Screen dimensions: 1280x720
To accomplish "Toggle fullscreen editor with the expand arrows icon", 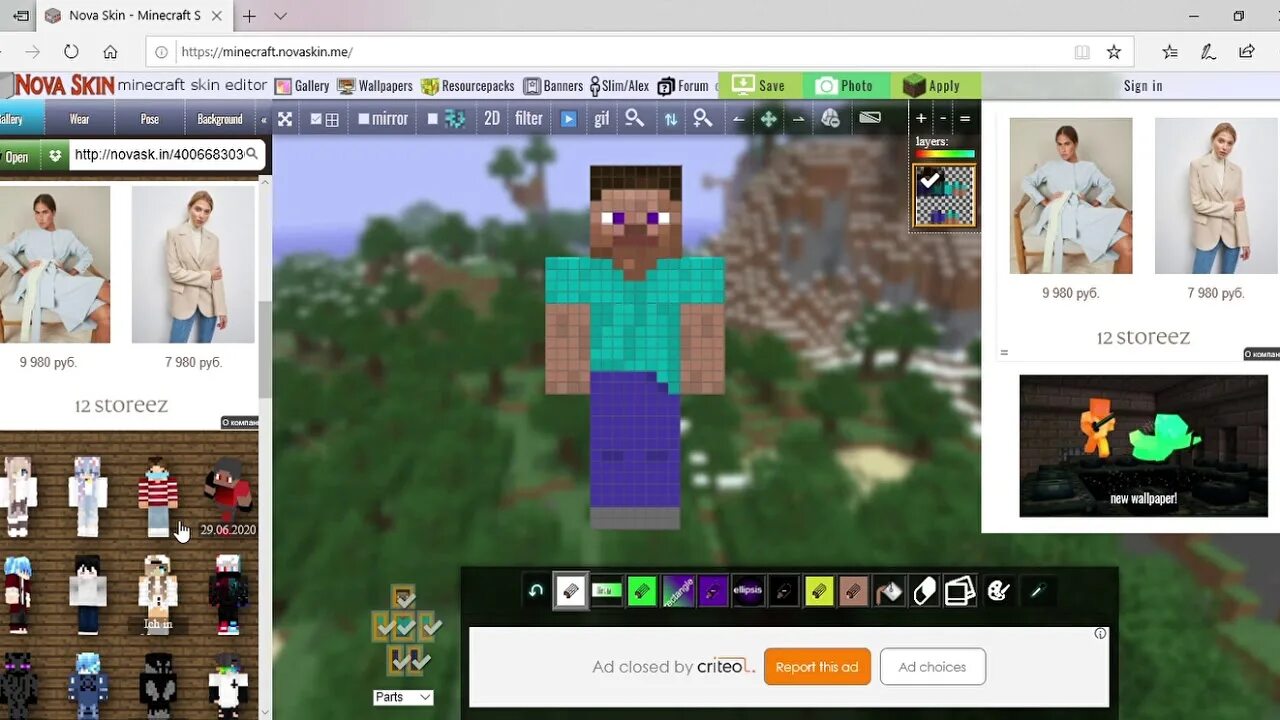I will pos(285,119).
